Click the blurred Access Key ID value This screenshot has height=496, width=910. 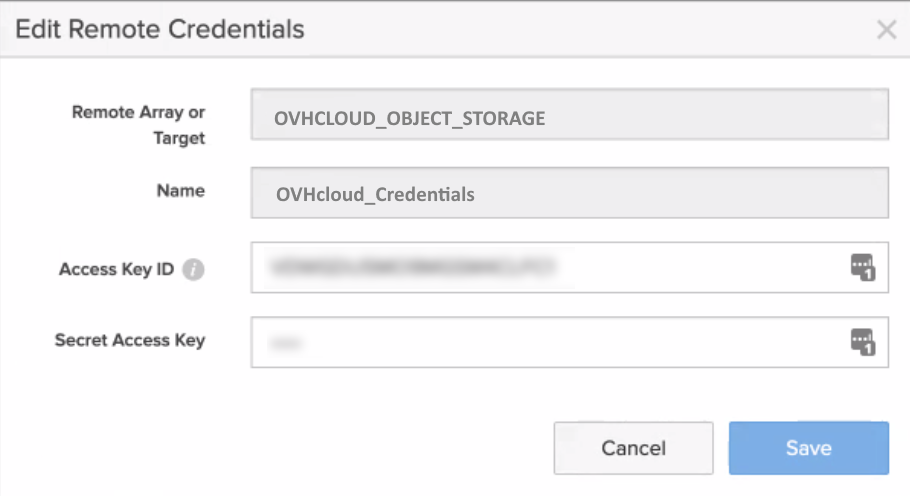(x=410, y=267)
